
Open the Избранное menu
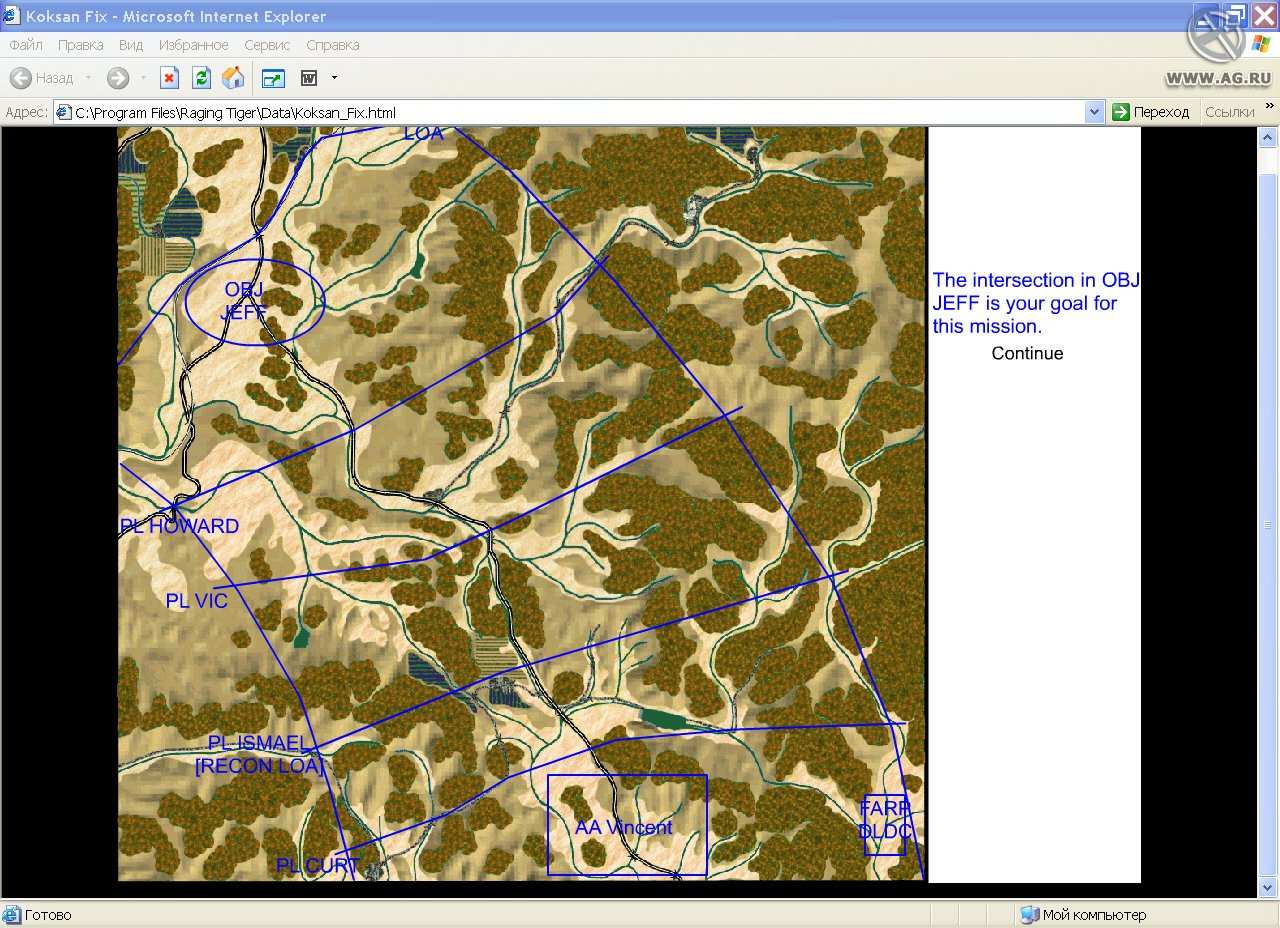[x=194, y=45]
